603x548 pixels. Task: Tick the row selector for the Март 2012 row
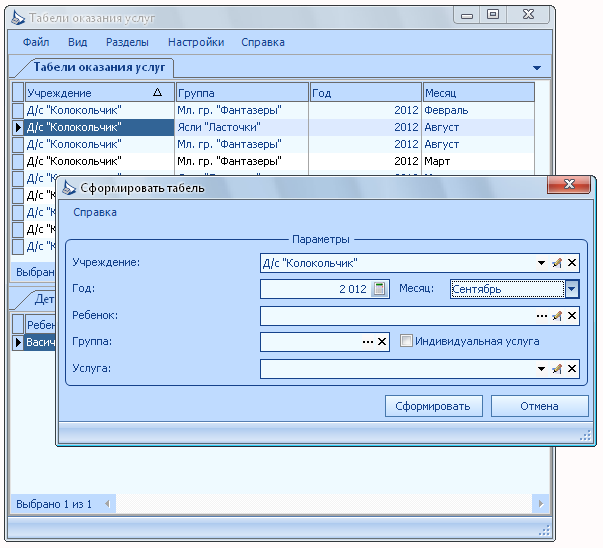point(18,161)
